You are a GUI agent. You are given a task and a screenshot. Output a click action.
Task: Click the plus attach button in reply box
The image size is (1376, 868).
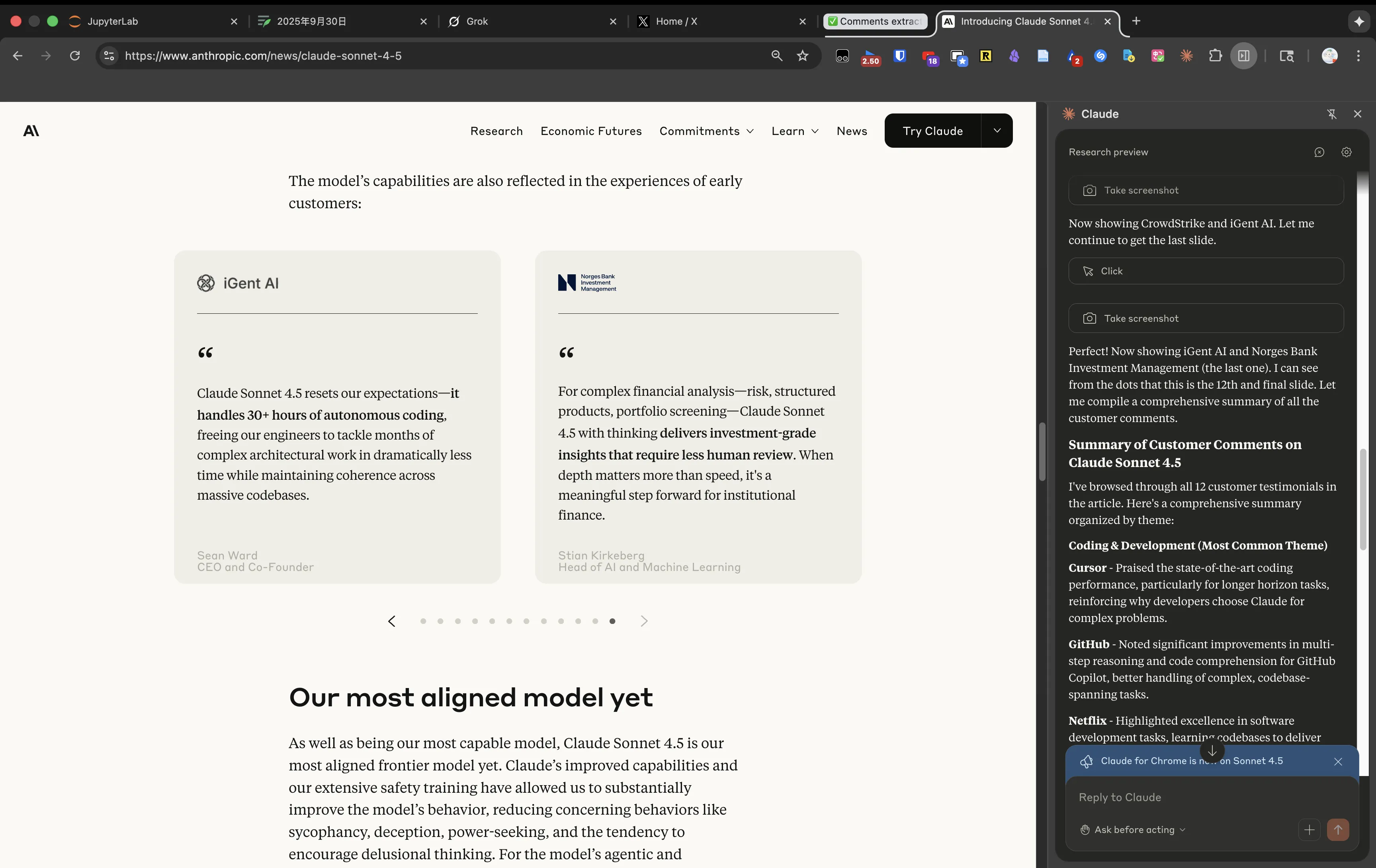1309,829
